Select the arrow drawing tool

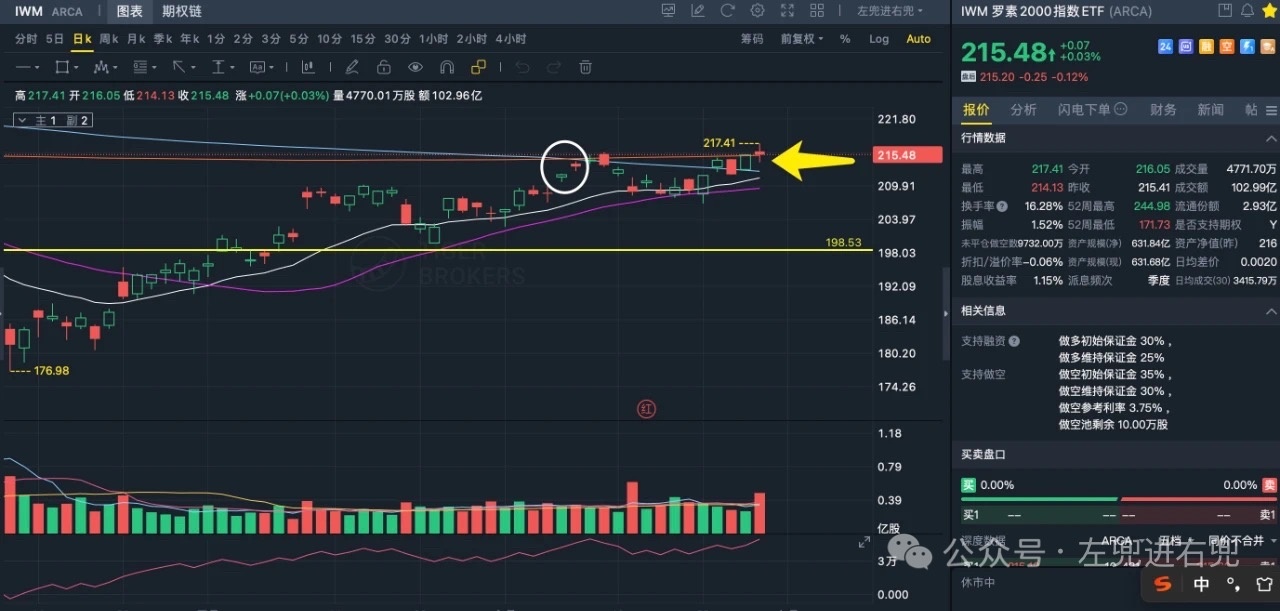pyautogui.click(x=179, y=67)
